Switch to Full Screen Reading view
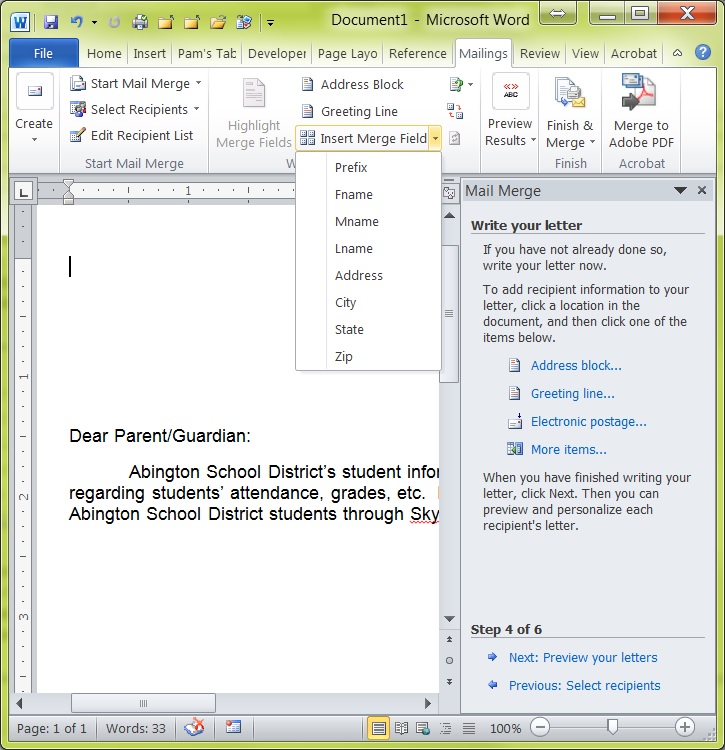This screenshot has width=725, height=750. (x=401, y=728)
